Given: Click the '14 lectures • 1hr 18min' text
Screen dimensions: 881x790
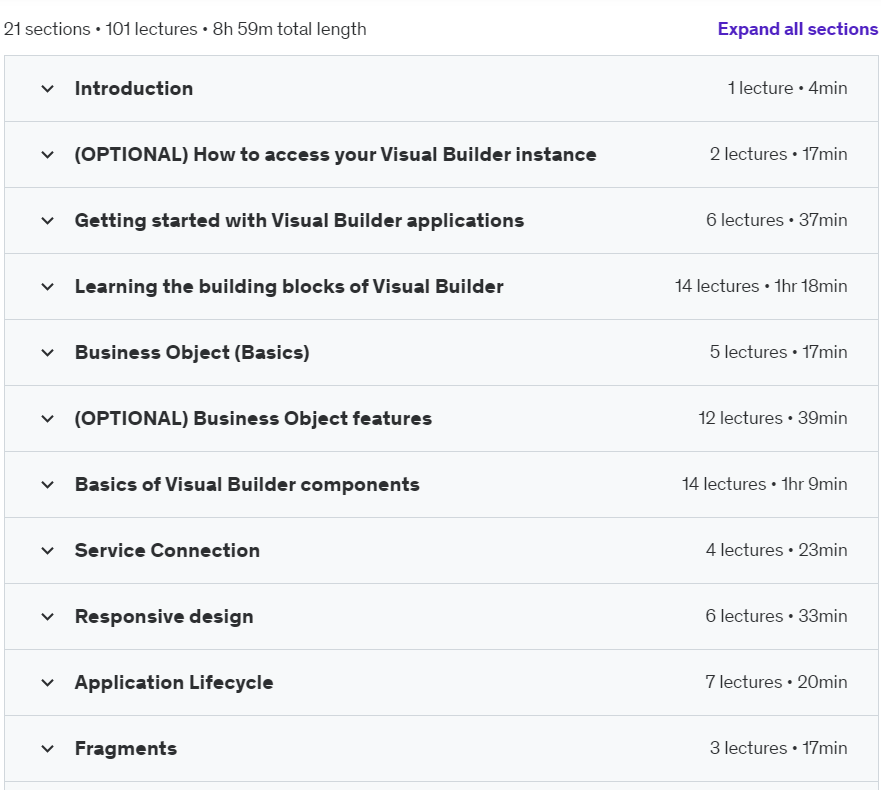Looking at the screenshot, I should [x=761, y=286].
